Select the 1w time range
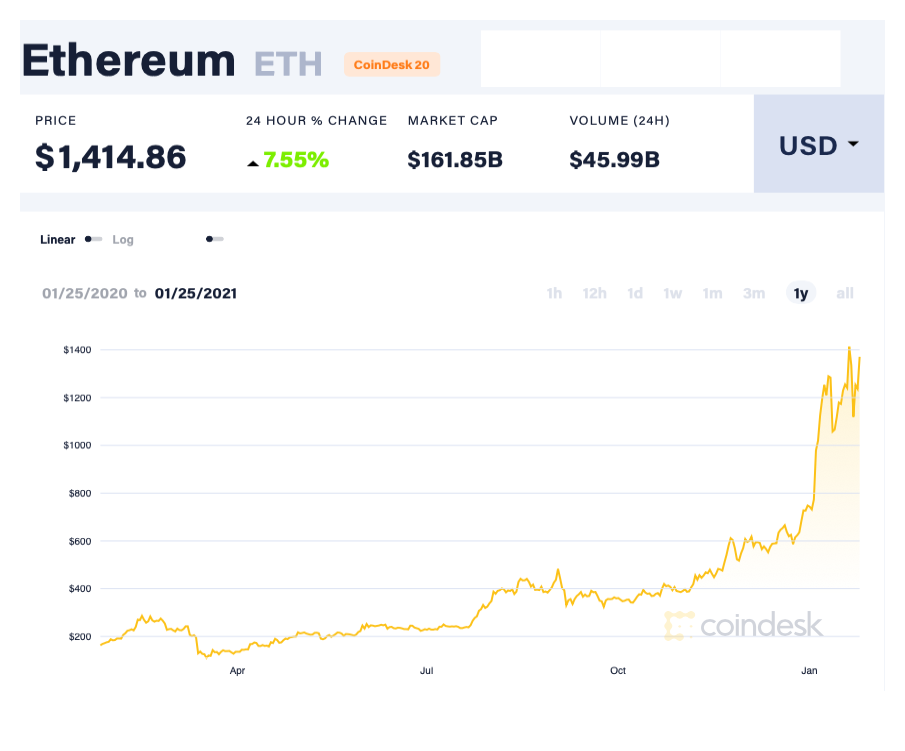Image resolution: width=905 pixels, height=751 pixels. (673, 293)
